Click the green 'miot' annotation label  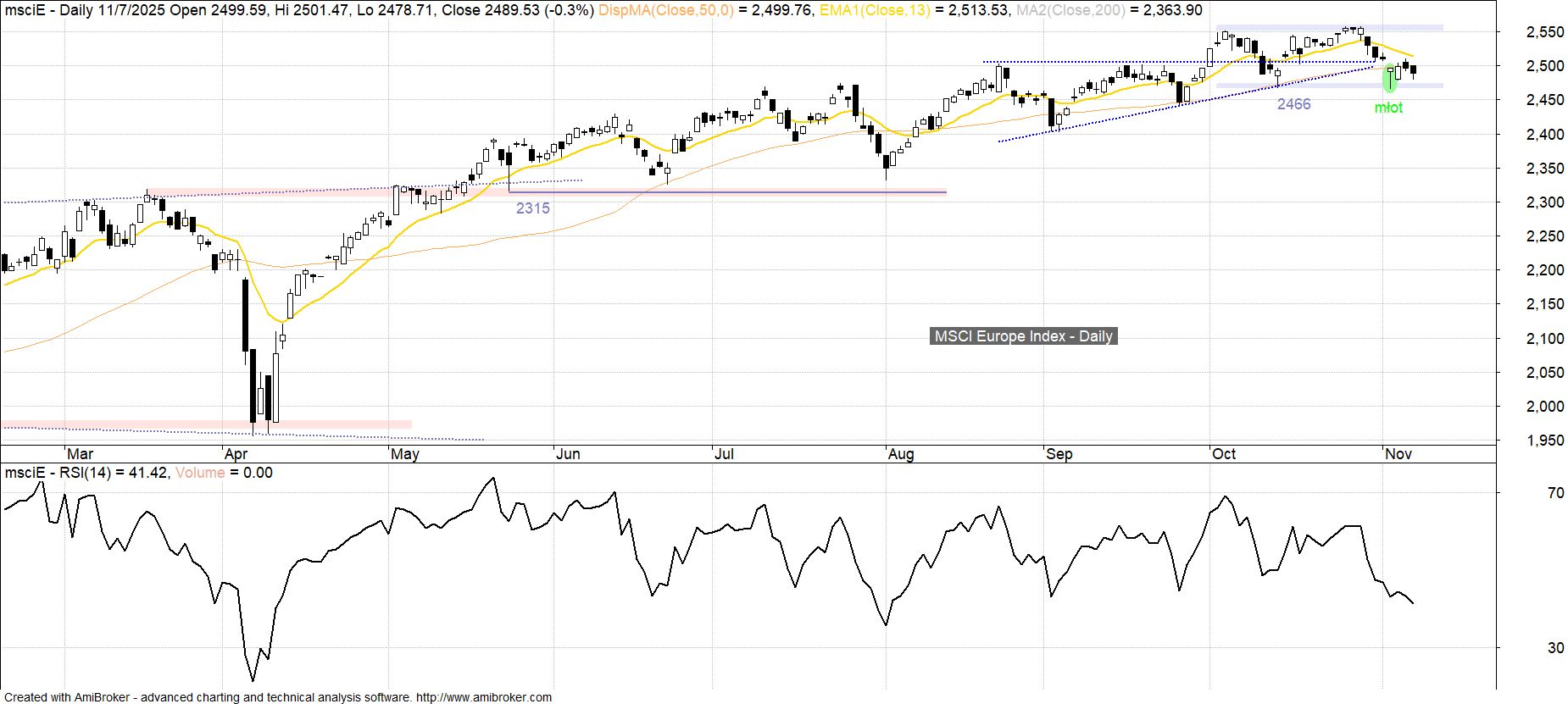pos(1388,108)
